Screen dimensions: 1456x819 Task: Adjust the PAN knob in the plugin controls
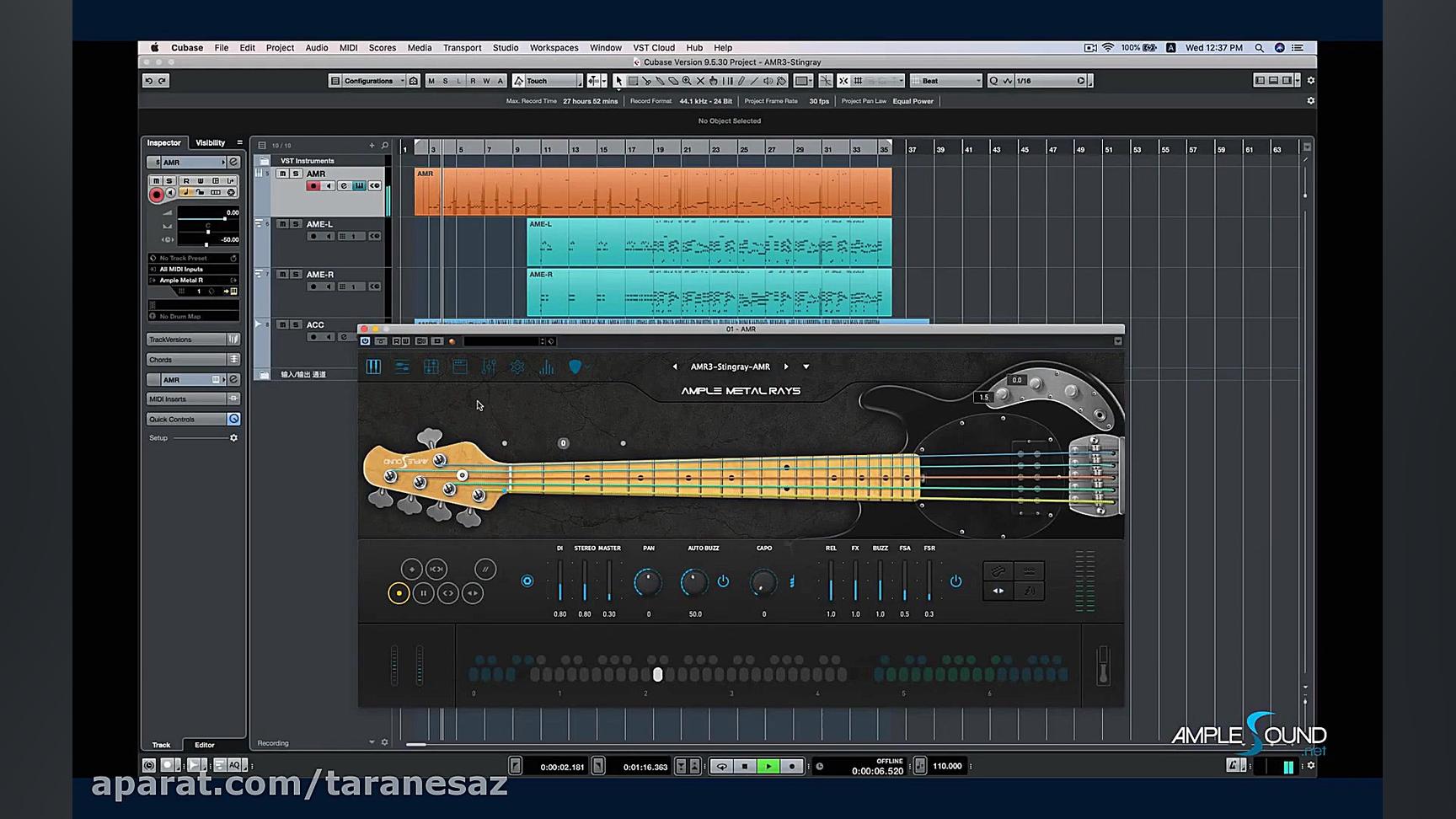coord(648,581)
